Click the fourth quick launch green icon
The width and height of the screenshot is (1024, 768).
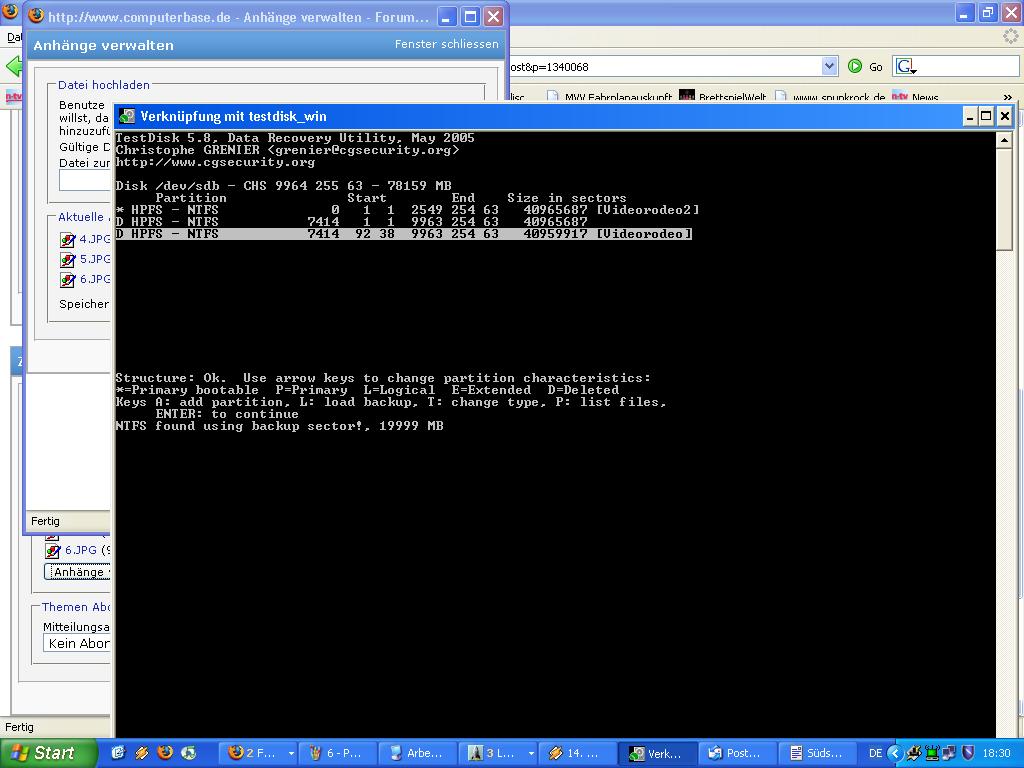coord(188,752)
